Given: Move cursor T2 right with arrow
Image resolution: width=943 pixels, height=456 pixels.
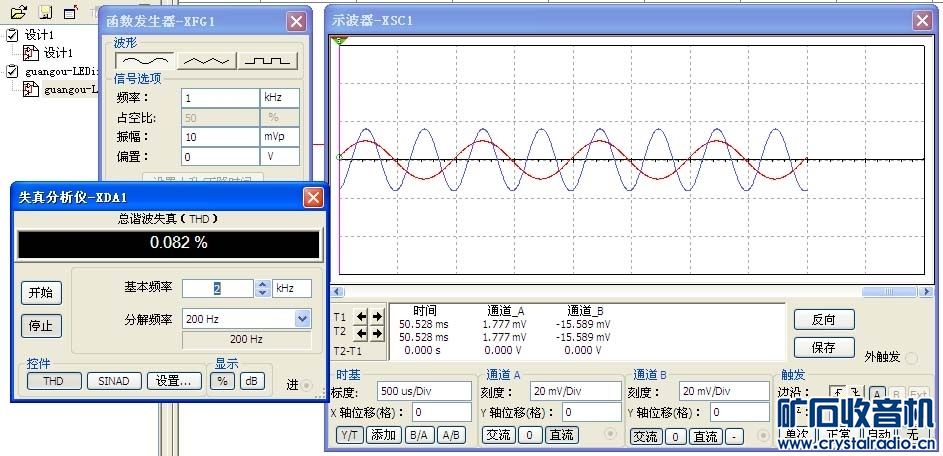Looking at the screenshot, I should click(377, 333).
